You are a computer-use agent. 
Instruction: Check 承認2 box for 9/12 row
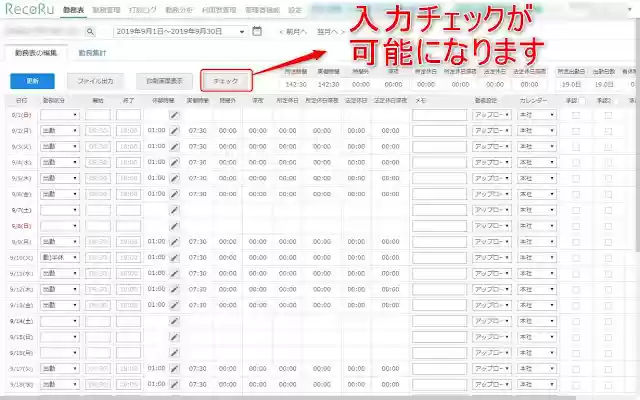[x=608, y=290]
